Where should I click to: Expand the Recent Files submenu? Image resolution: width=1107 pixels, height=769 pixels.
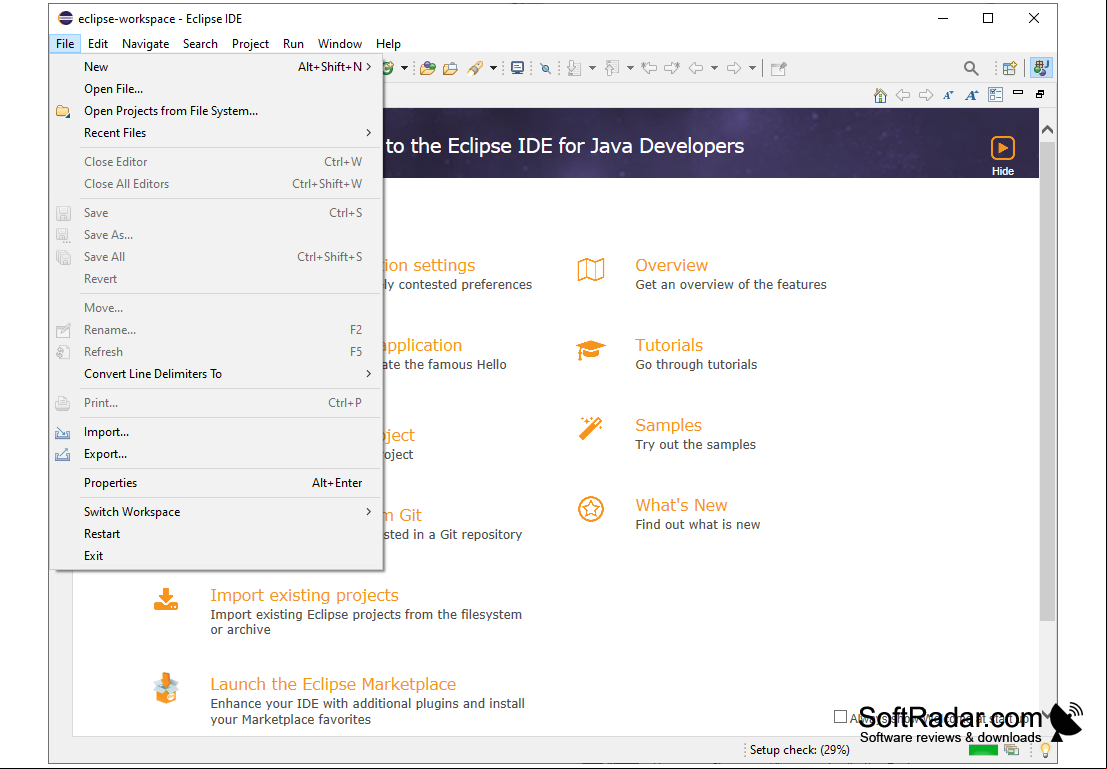[x=369, y=133]
